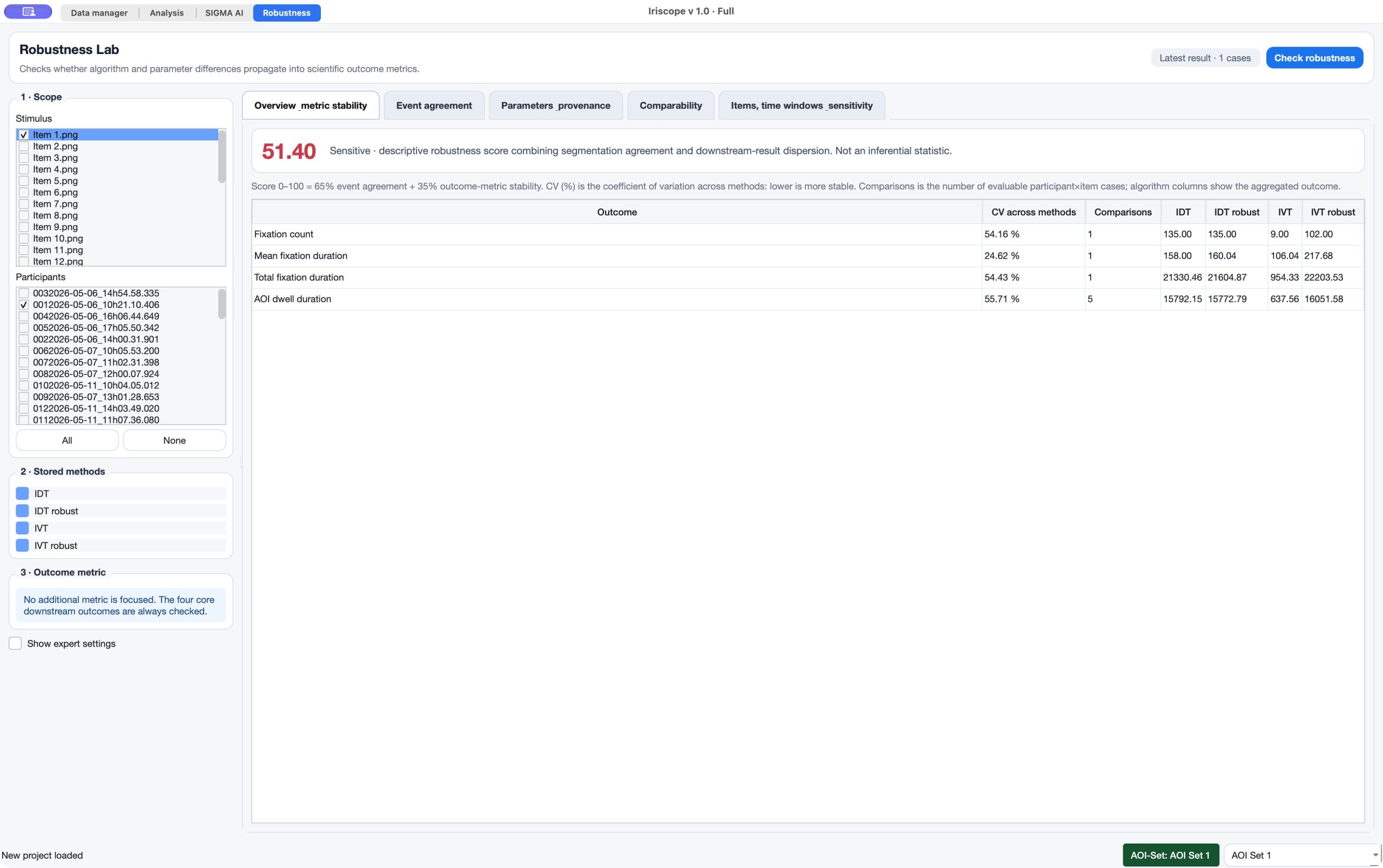The width and height of the screenshot is (1383, 868).
Task: Click the Latest result 1 cases badge
Action: (1205, 58)
